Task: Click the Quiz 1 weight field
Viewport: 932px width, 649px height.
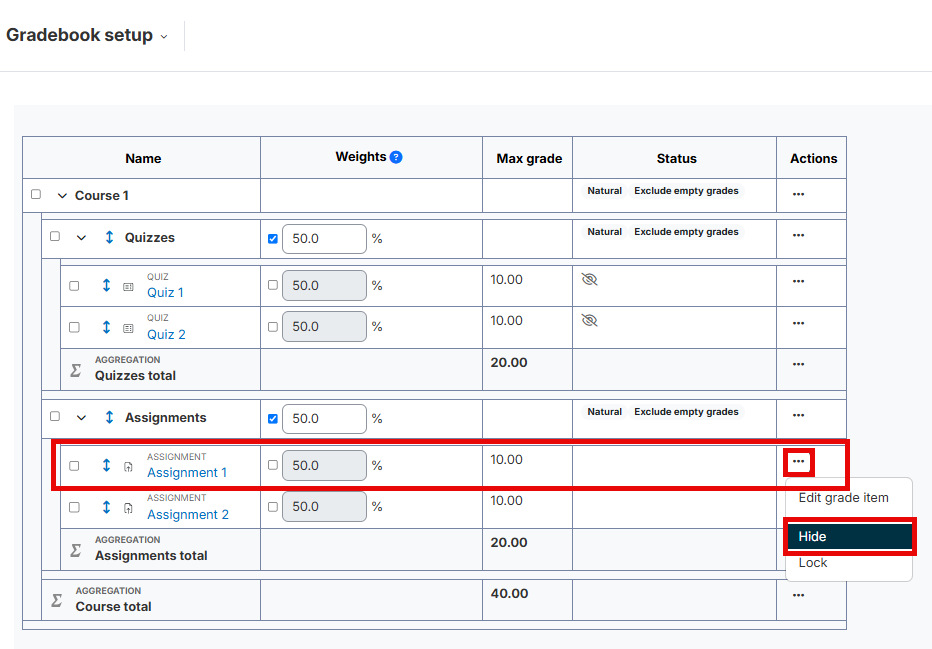Action: (325, 285)
